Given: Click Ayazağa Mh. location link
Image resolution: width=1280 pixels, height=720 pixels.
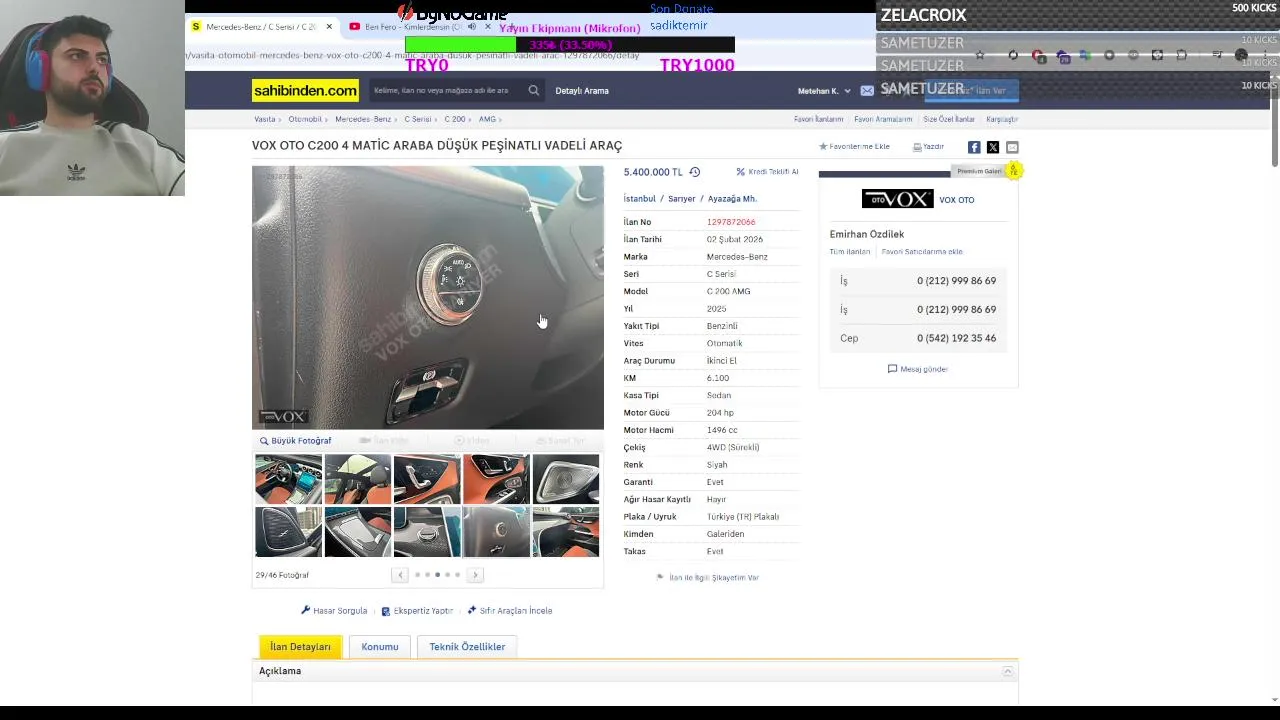Looking at the screenshot, I should pos(732,199).
